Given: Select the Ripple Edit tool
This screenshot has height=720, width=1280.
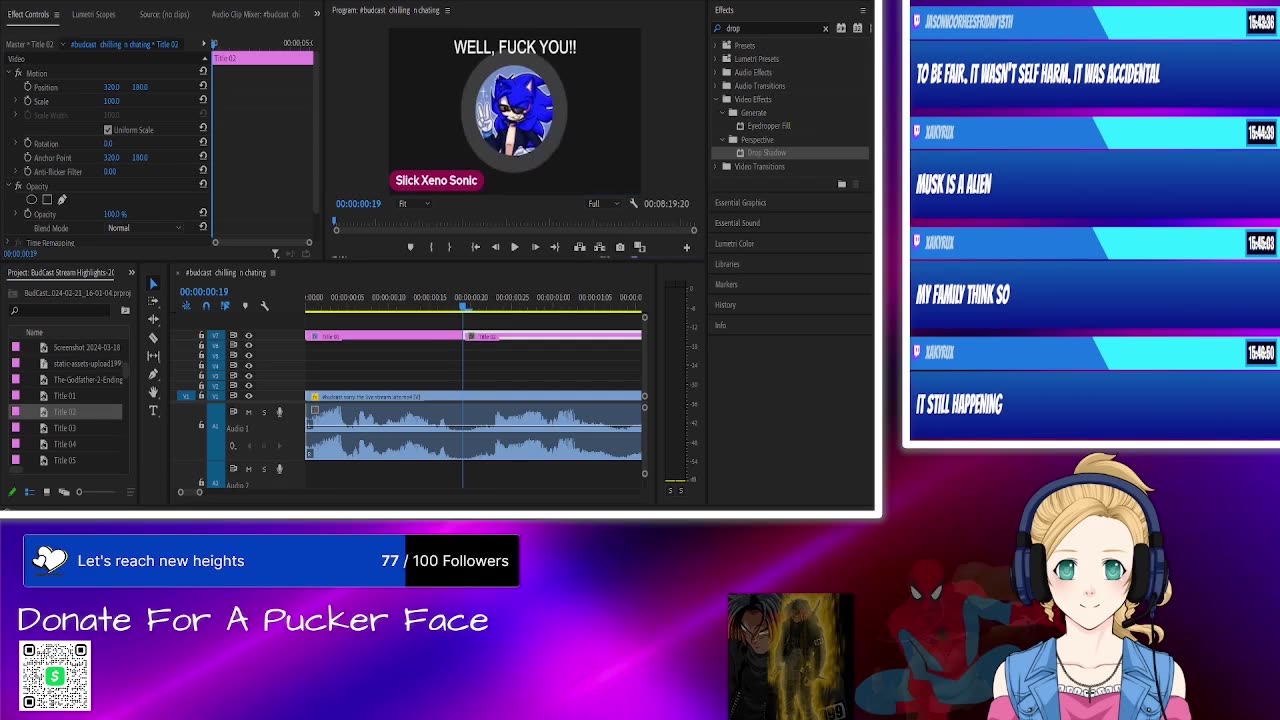Looking at the screenshot, I should 153,319.
